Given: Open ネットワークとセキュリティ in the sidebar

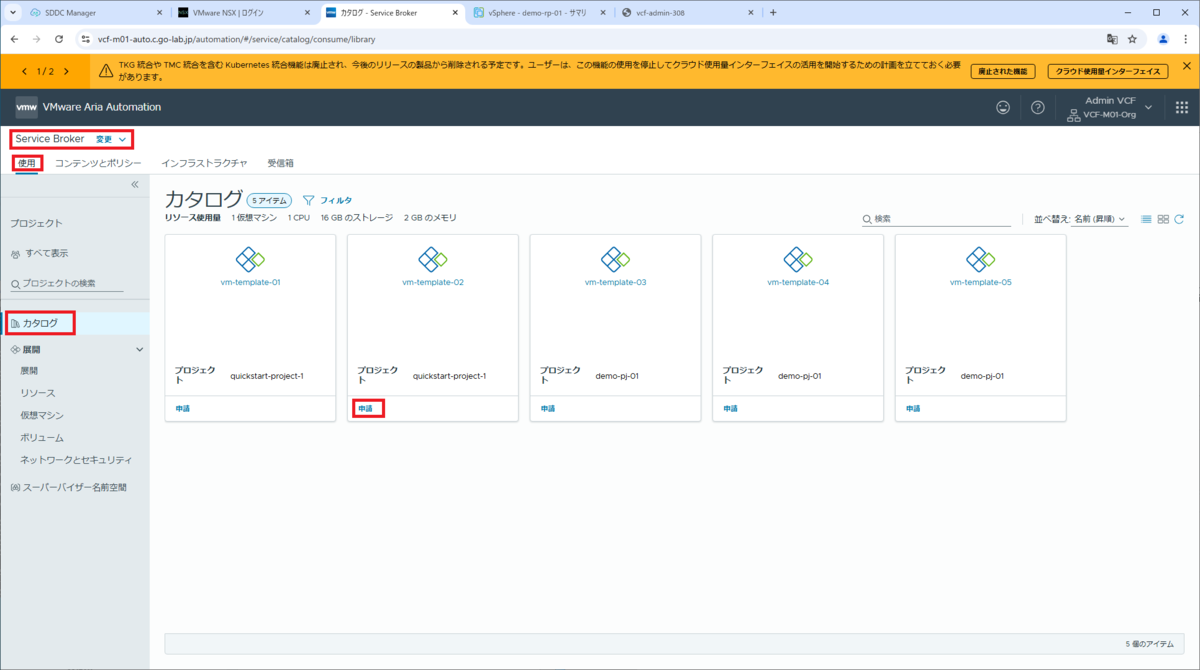Looking at the screenshot, I should pos(76,460).
